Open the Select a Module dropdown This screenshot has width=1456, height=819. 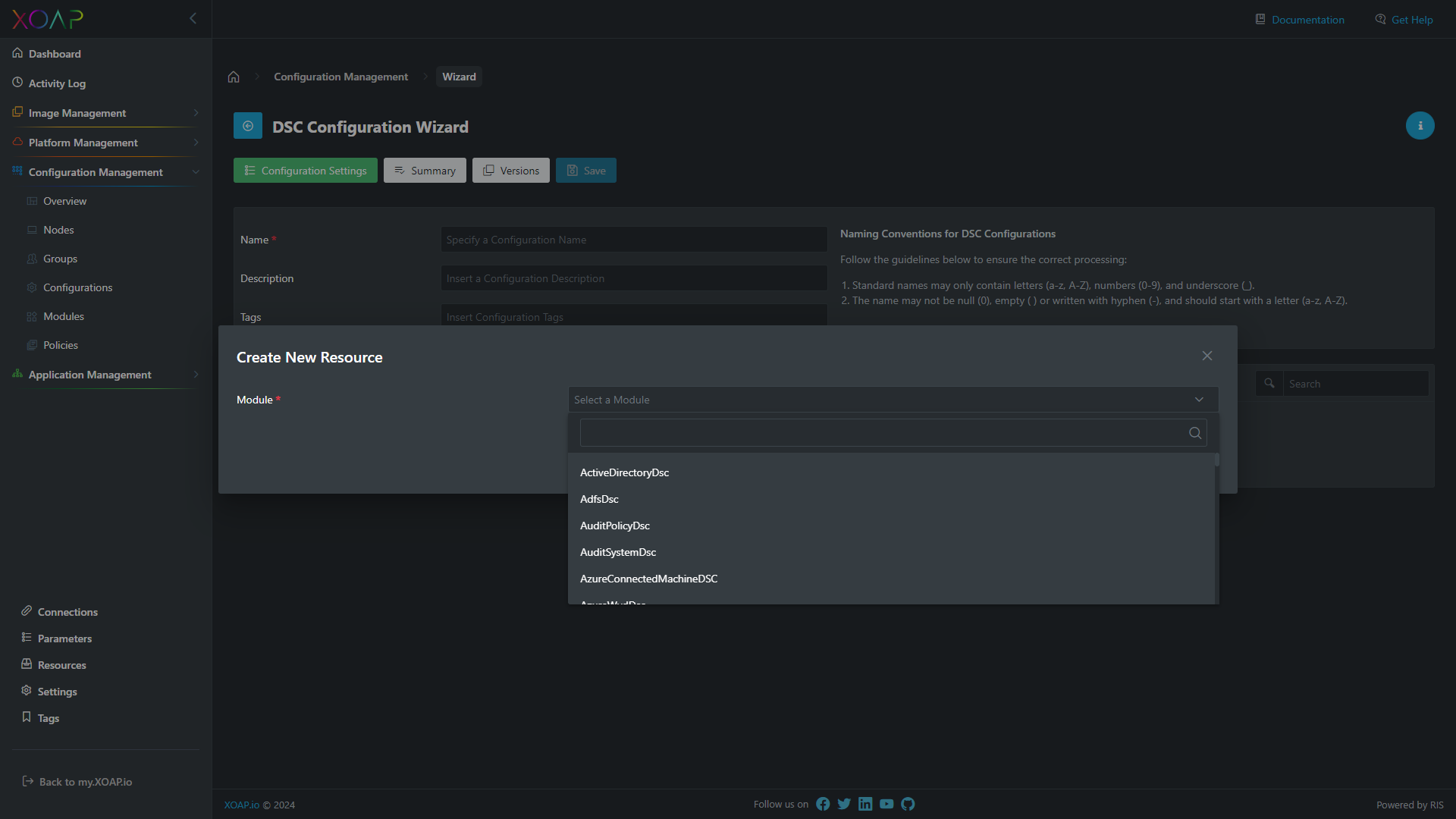click(x=893, y=400)
